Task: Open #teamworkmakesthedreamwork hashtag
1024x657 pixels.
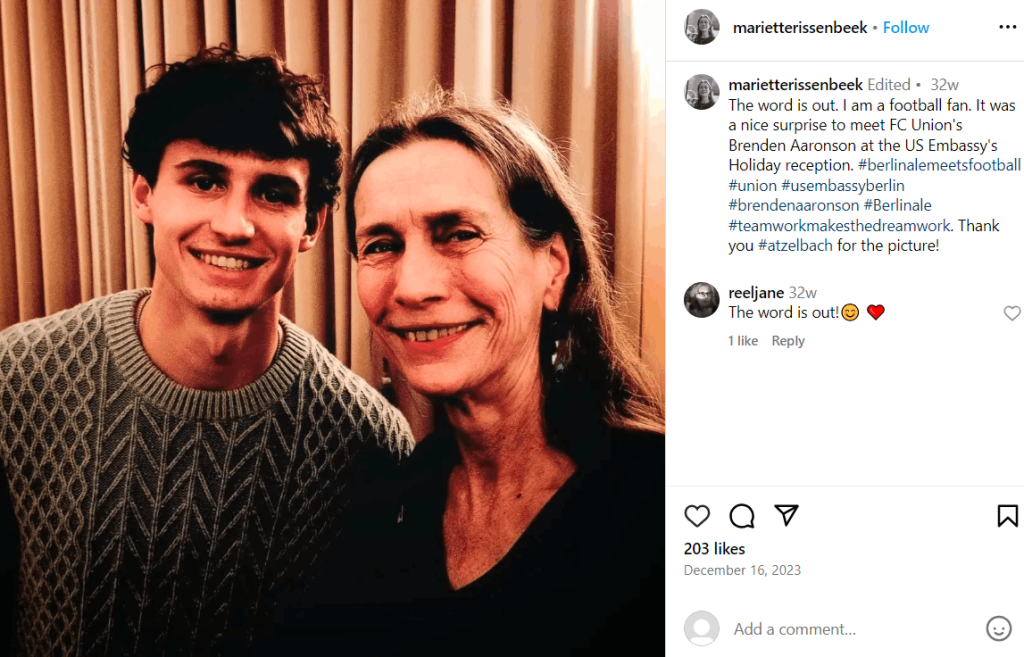Action: (839, 225)
